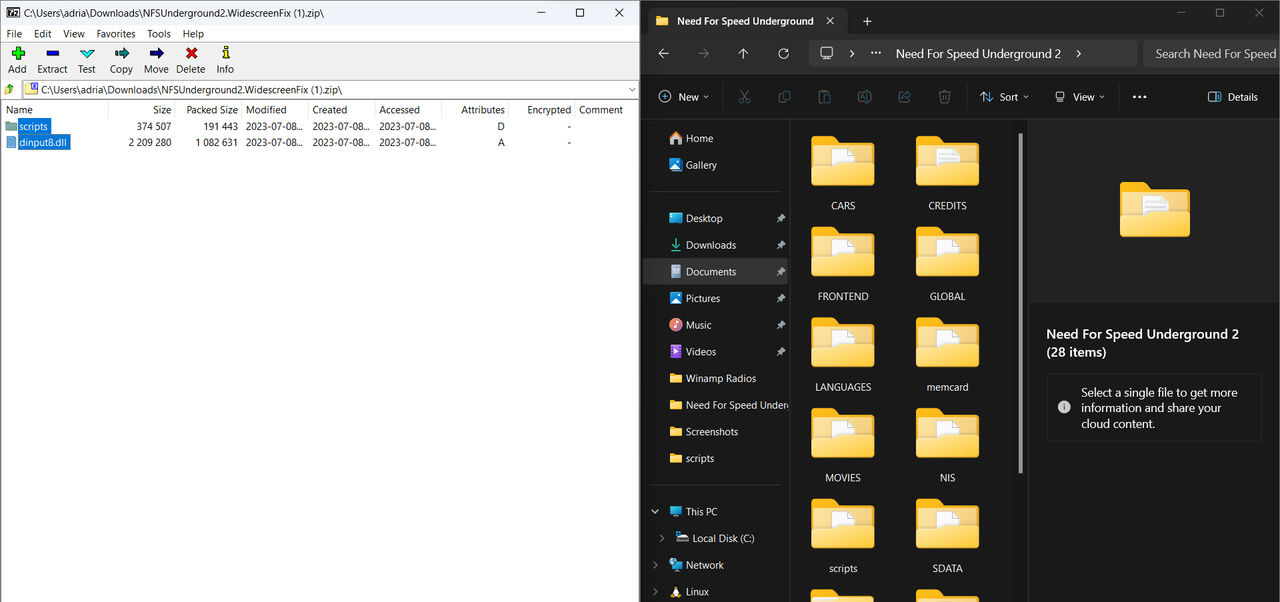Open the Favorites menu in 7-Zip
The width and height of the screenshot is (1280, 602).
tap(116, 34)
